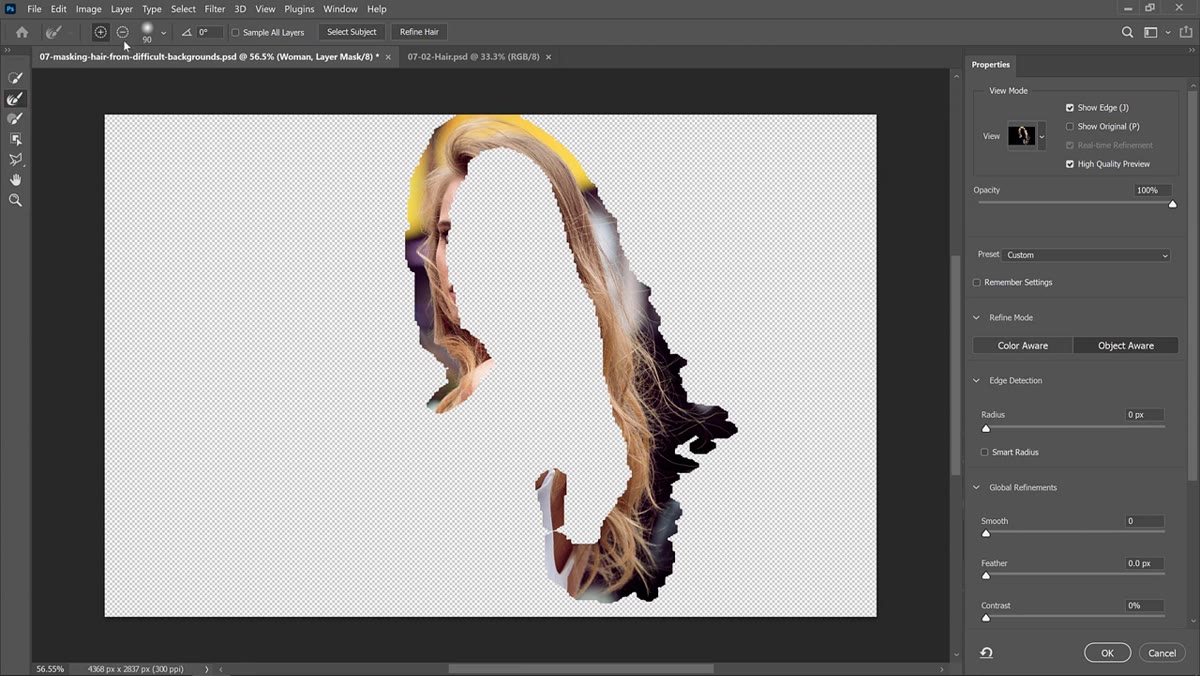This screenshot has height=676, width=1200.
Task: Open the workspace switcher dropdown arrow
Action: (x=1167, y=33)
